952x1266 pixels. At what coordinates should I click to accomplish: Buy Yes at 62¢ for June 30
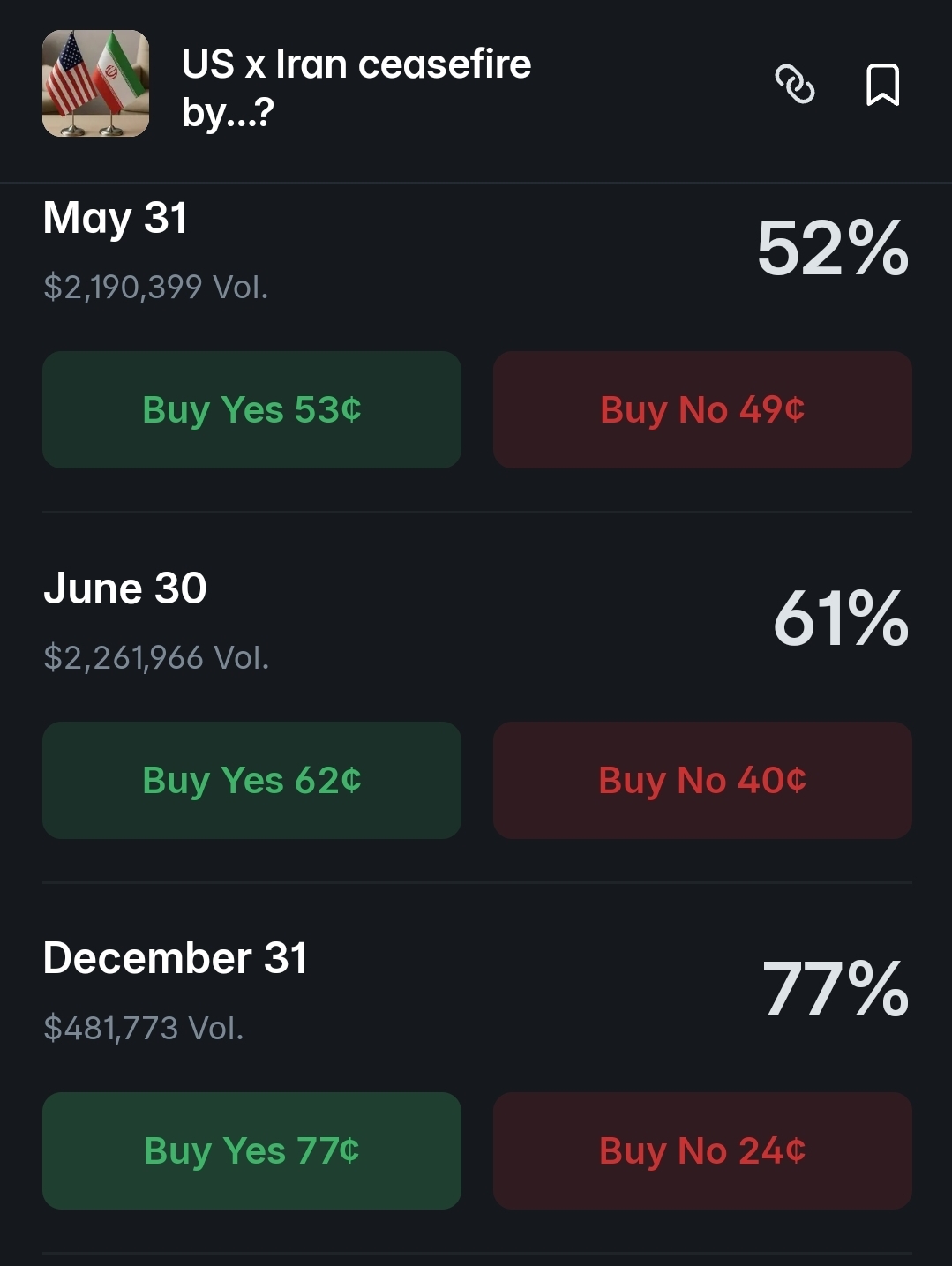tap(251, 780)
